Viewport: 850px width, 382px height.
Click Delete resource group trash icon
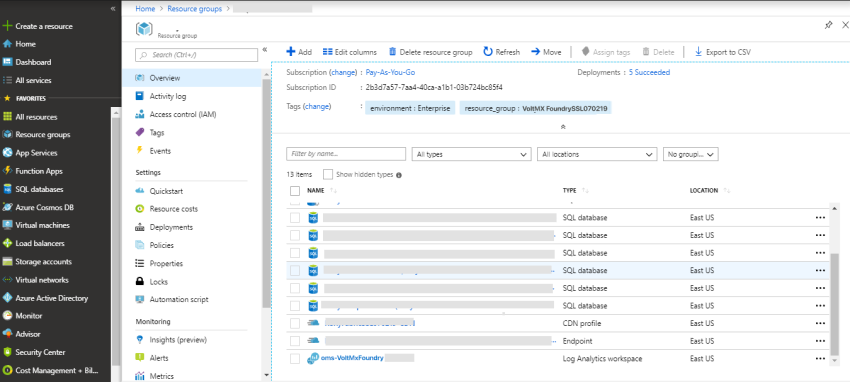pos(392,52)
